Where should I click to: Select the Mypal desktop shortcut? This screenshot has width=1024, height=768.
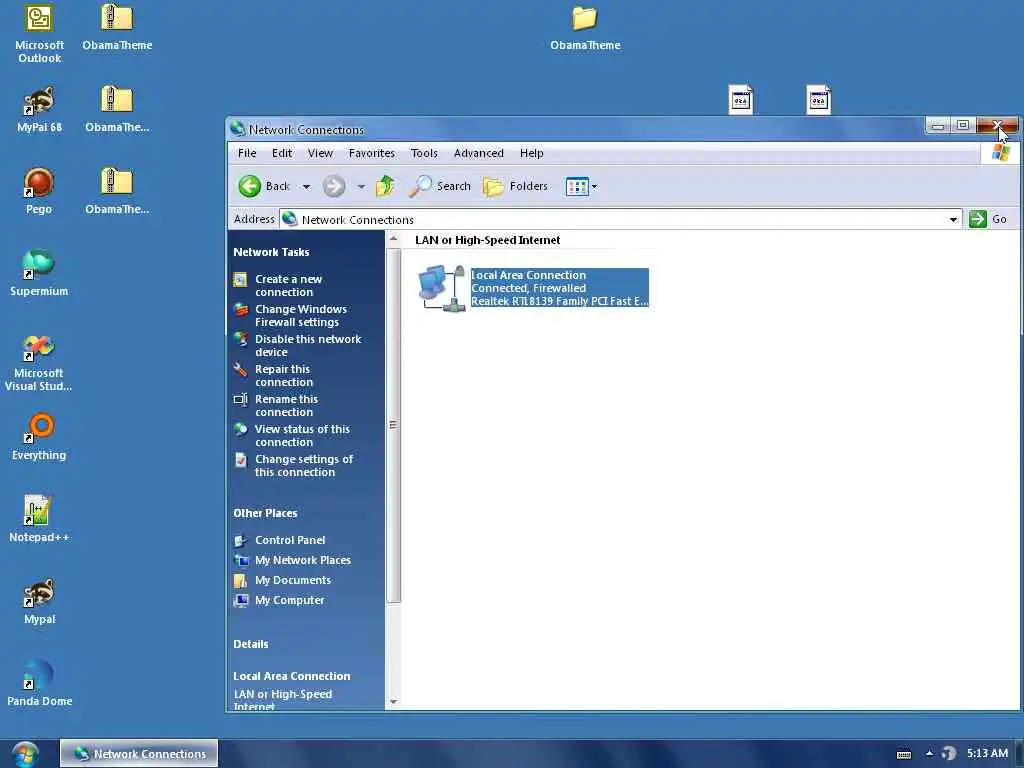[x=39, y=601]
